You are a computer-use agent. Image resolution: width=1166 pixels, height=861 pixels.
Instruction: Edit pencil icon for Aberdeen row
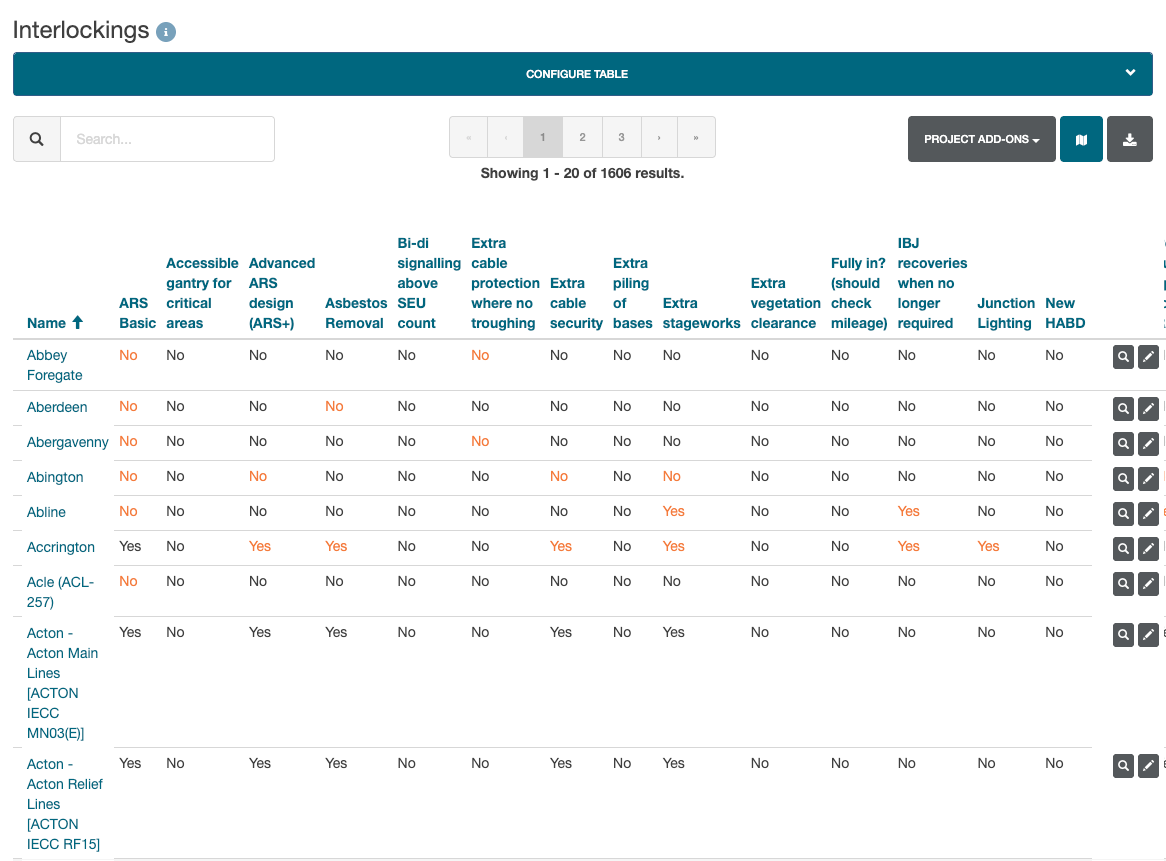point(1148,408)
